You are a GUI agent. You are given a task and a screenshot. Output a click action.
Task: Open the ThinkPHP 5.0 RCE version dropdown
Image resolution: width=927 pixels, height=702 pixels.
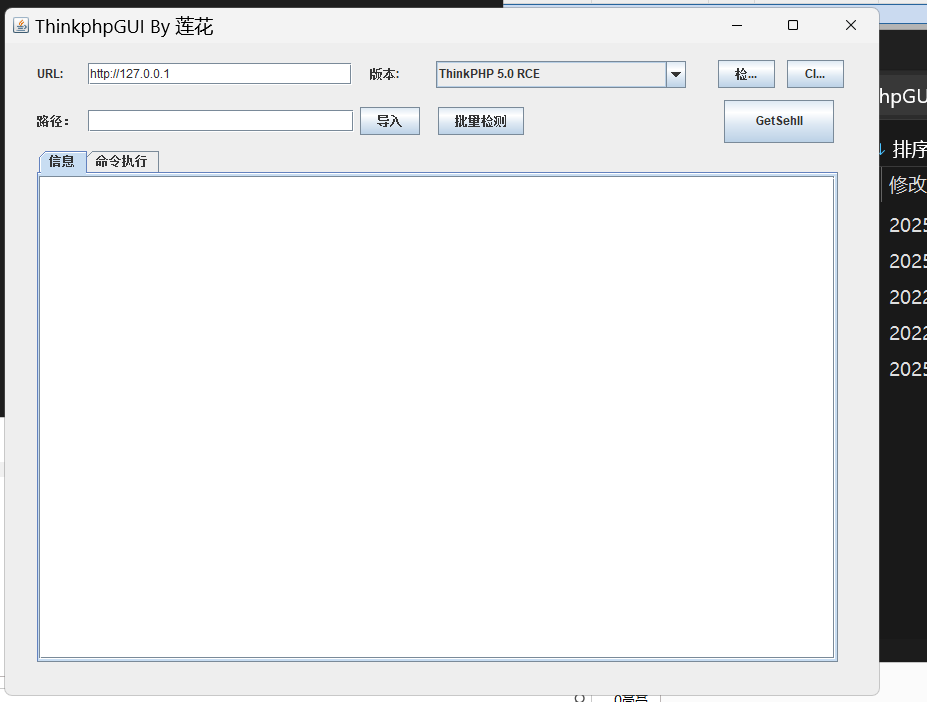point(560,75)
